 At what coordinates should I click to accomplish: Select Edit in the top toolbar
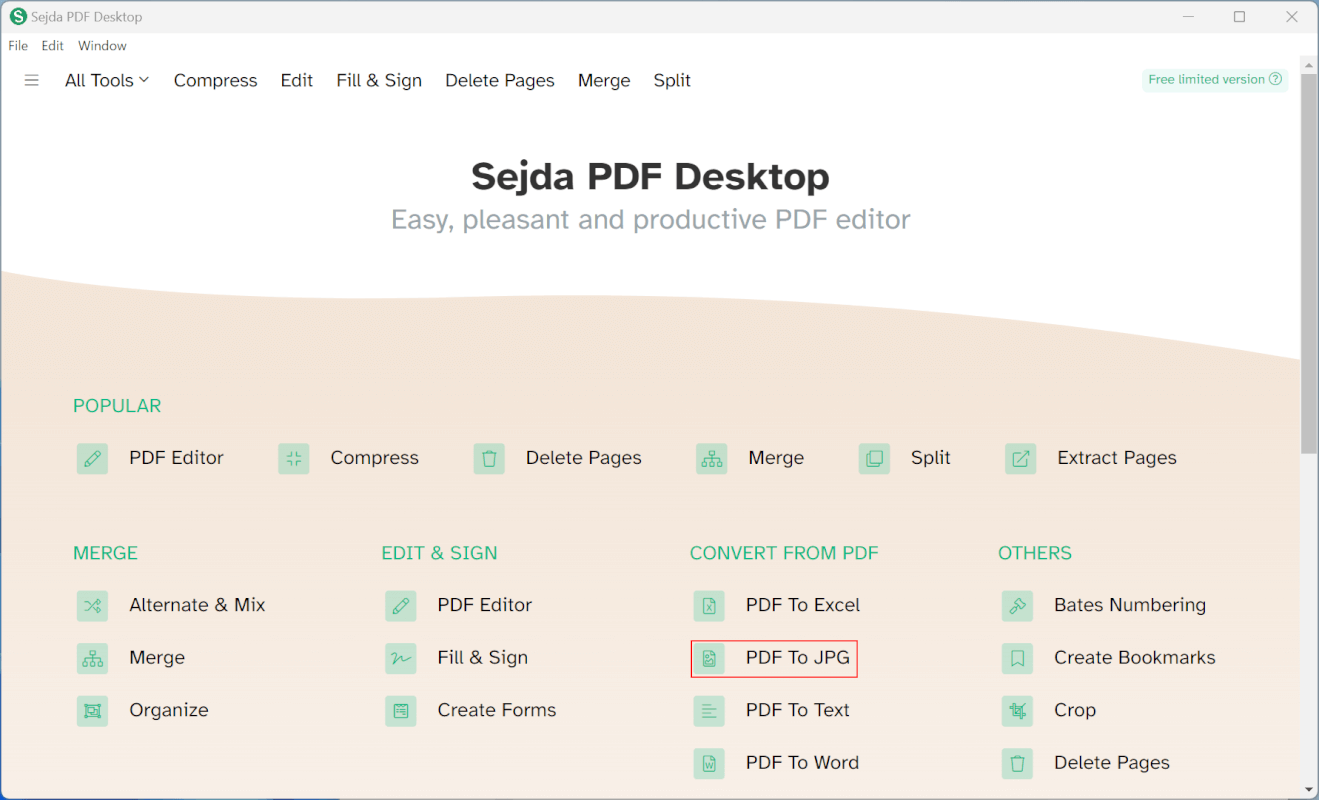tap(297, 80)
